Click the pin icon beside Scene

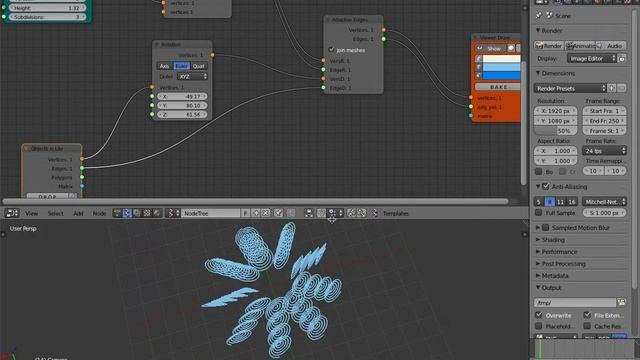pyautogui.click(x=538, y=16)
